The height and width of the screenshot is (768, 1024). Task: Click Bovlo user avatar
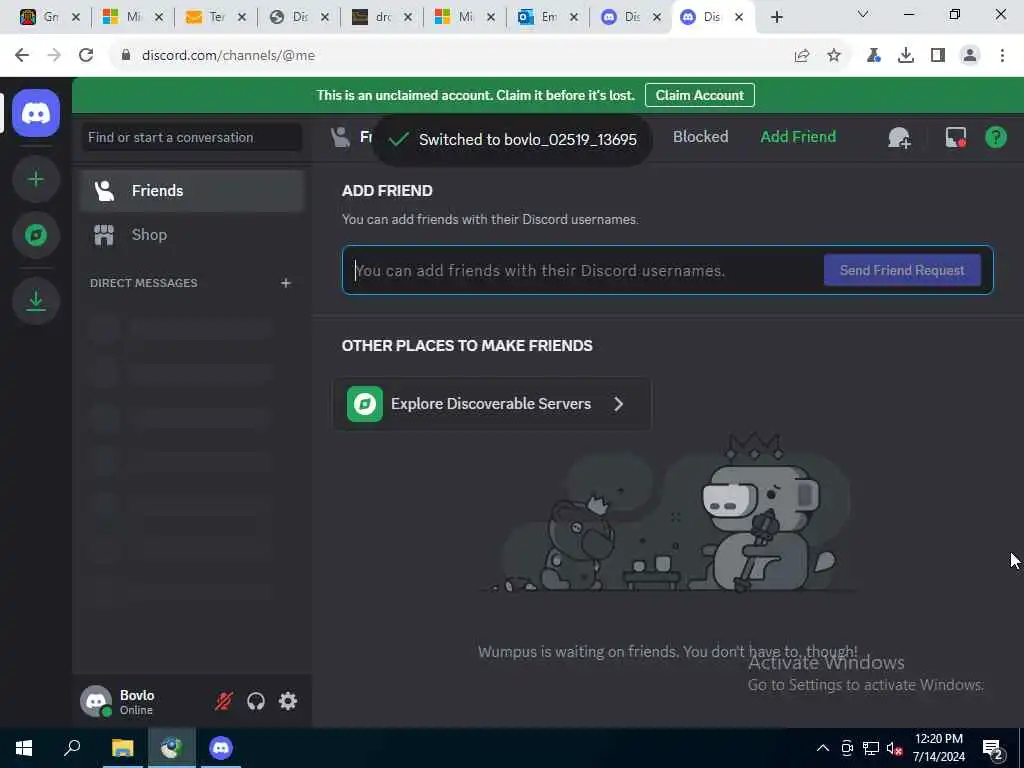click(96, 701)
